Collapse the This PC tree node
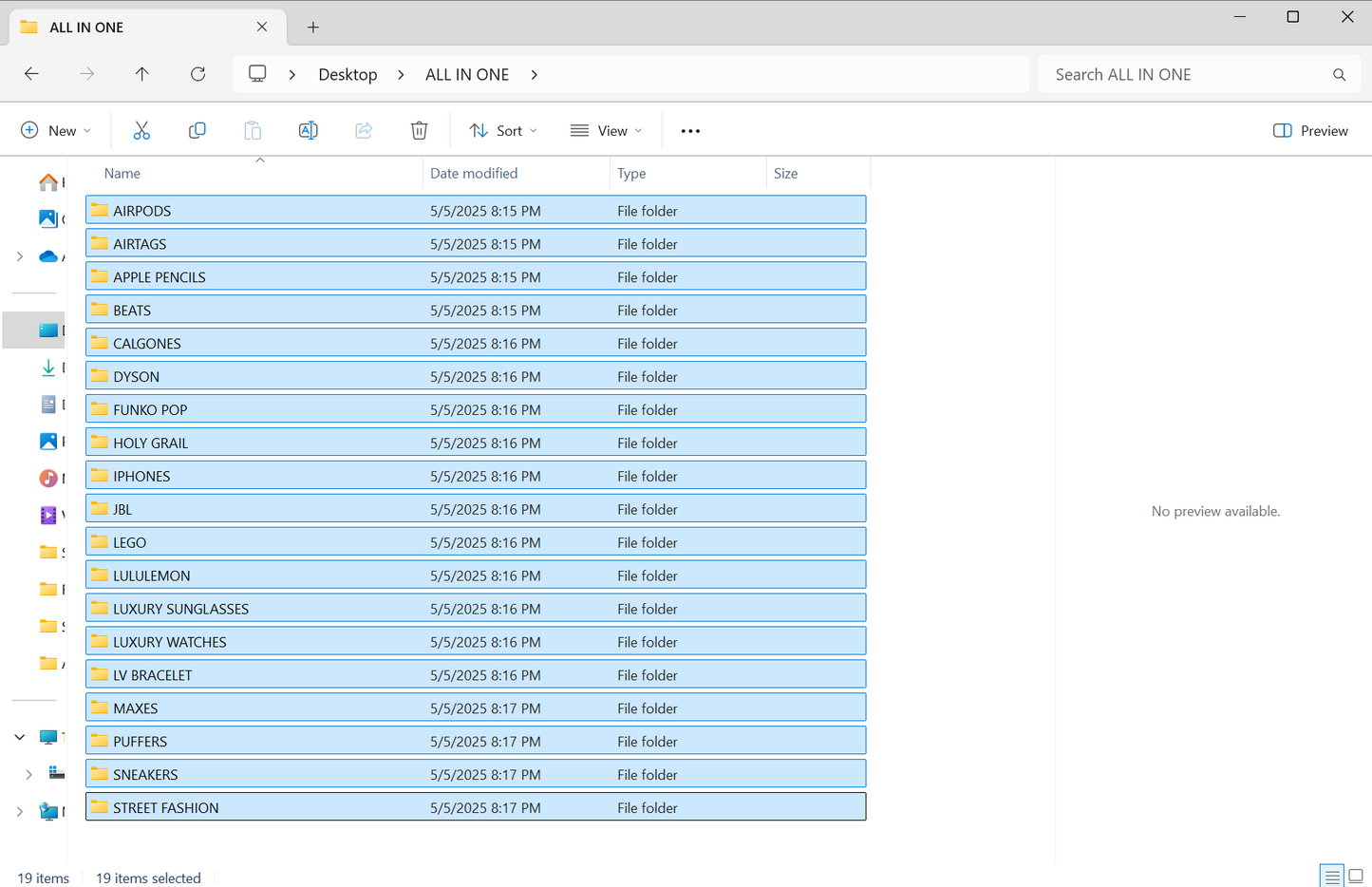The width and height of the screenshot is (1372, 887). [x=20, y=737]
